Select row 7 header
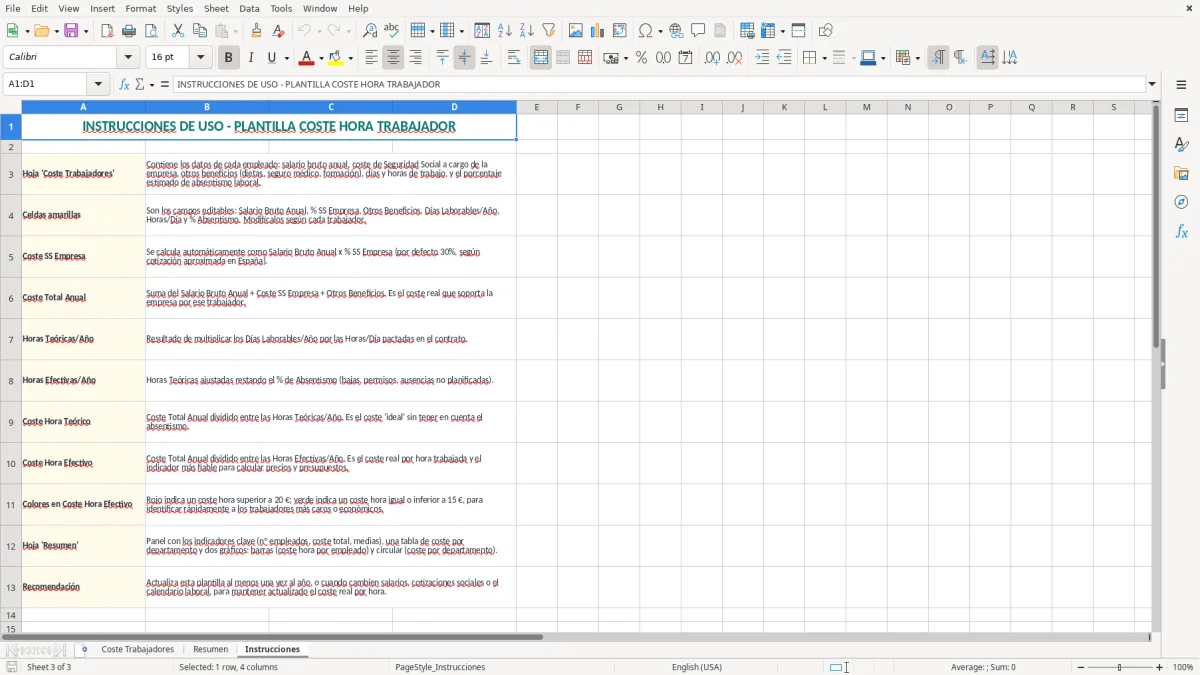The image size is (1200, 675). coord(11,339)
